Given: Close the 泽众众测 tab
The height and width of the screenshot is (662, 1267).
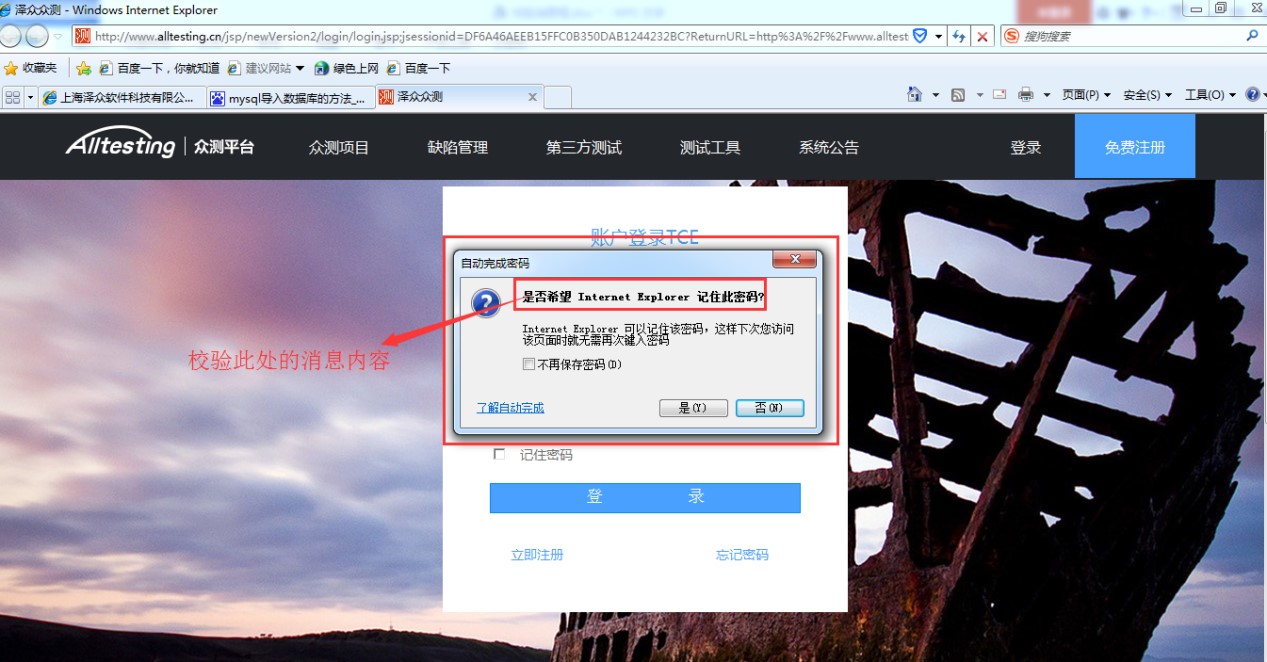Looking at the screenshot, I should point(532,97).
